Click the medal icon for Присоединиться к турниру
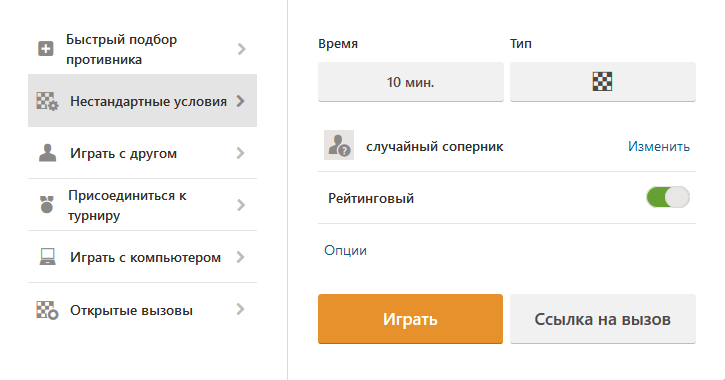725x380 pixels. pos(47,204)
